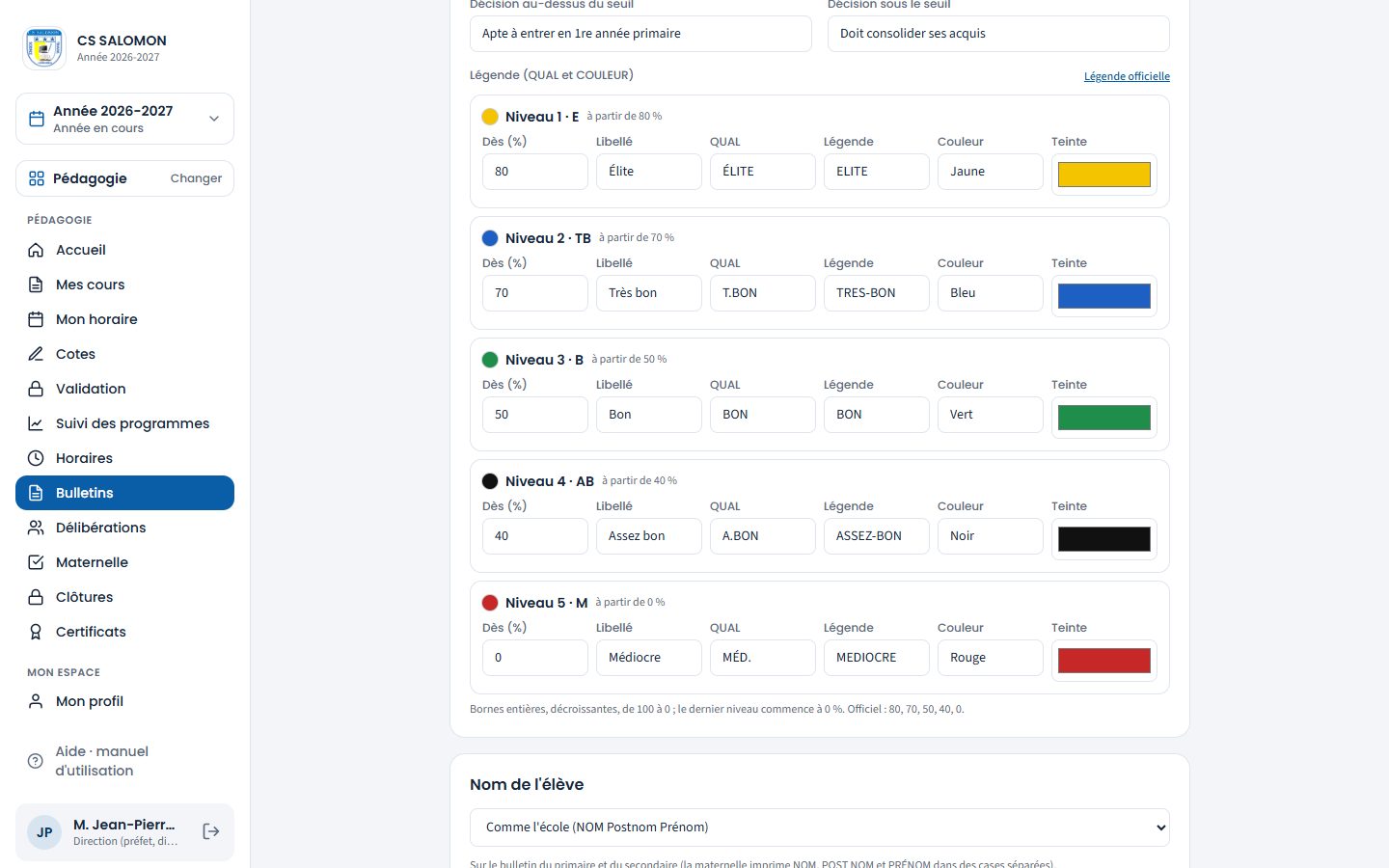Edit the Légende field MEDIOCRE

877,658
